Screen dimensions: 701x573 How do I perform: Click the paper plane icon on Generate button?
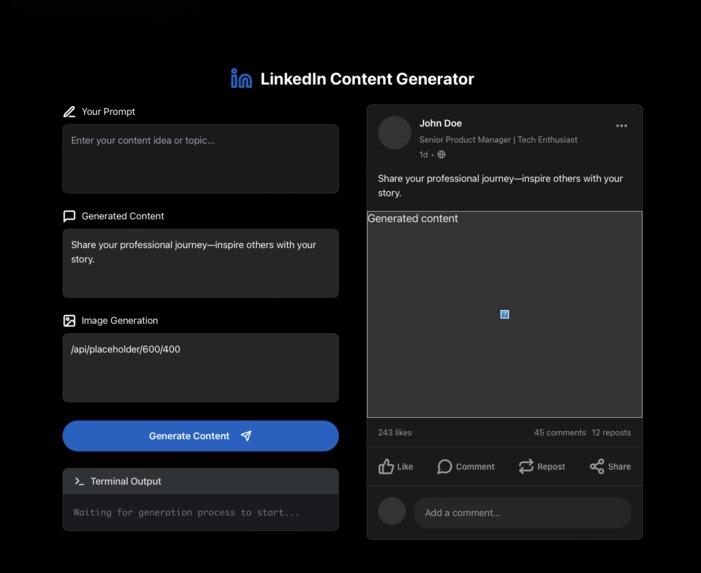point(246,436)
